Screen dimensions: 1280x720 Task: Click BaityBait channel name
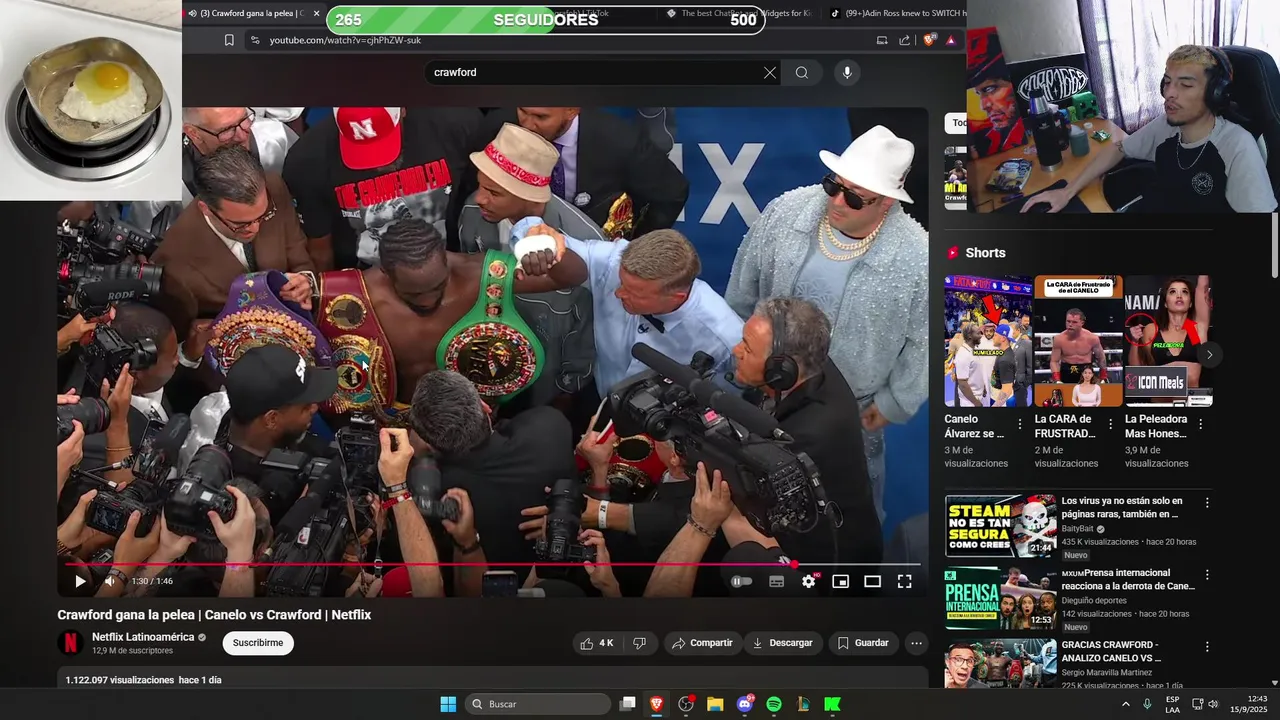coord(1077,528)
